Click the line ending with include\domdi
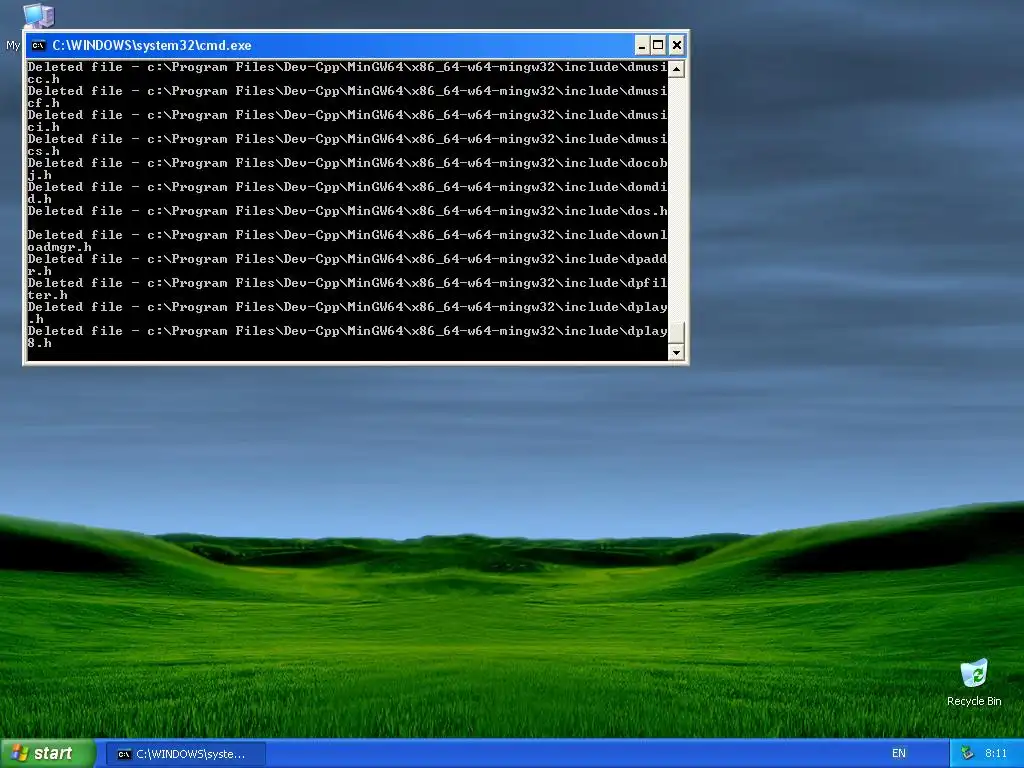Screen dimensions: 1024x768 [347, 187]
